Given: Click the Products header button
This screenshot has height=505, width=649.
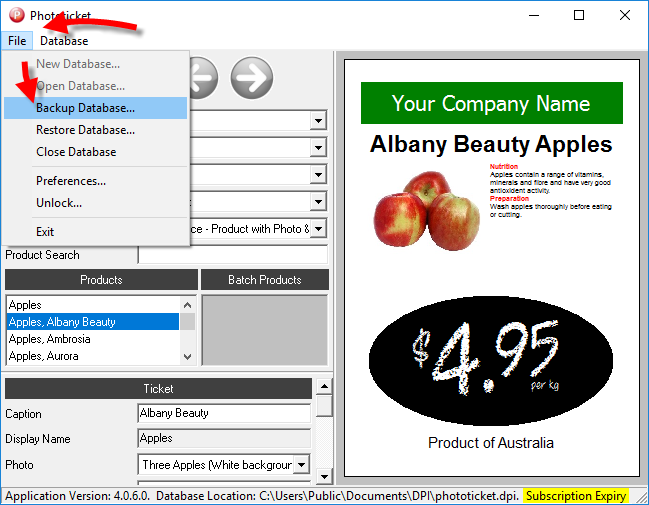Looking at the screenshot, I should point(101,280).
